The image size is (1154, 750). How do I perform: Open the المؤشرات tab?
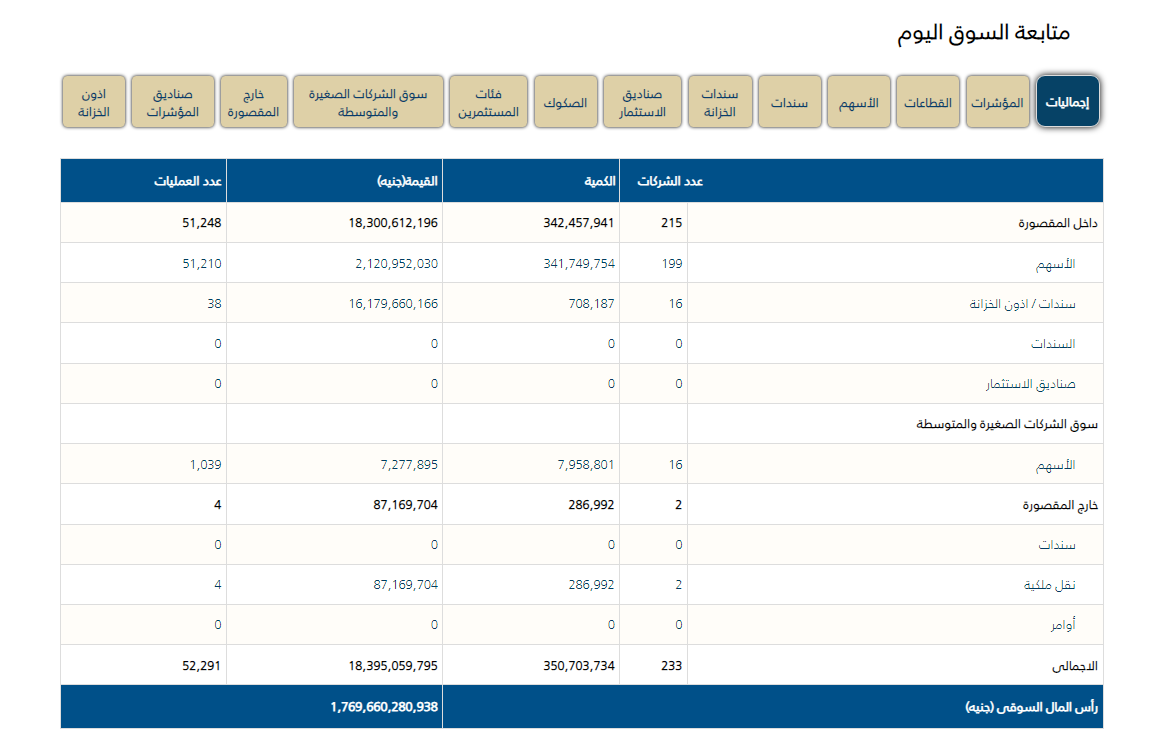998,102
